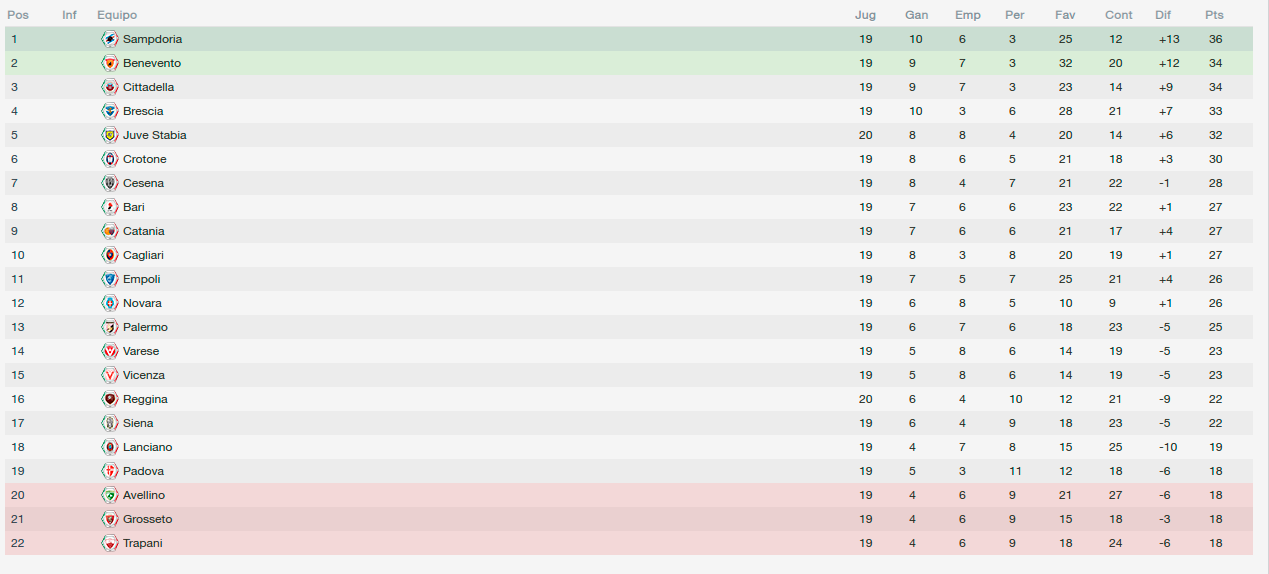
Task: Click the Juve Stabia badge icon
Action: pyautogui.click(x=110, y=135)
